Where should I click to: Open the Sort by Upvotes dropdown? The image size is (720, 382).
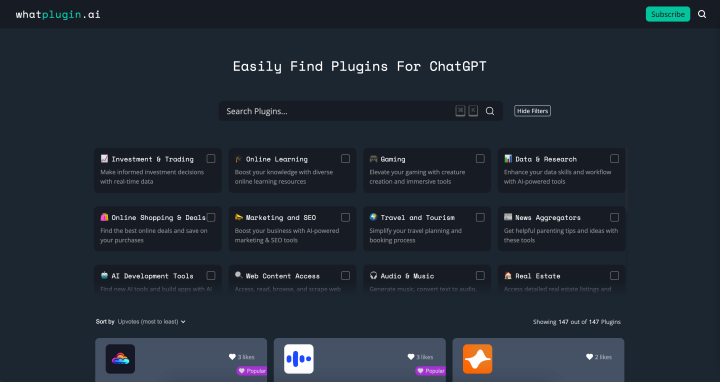[152, 322]
